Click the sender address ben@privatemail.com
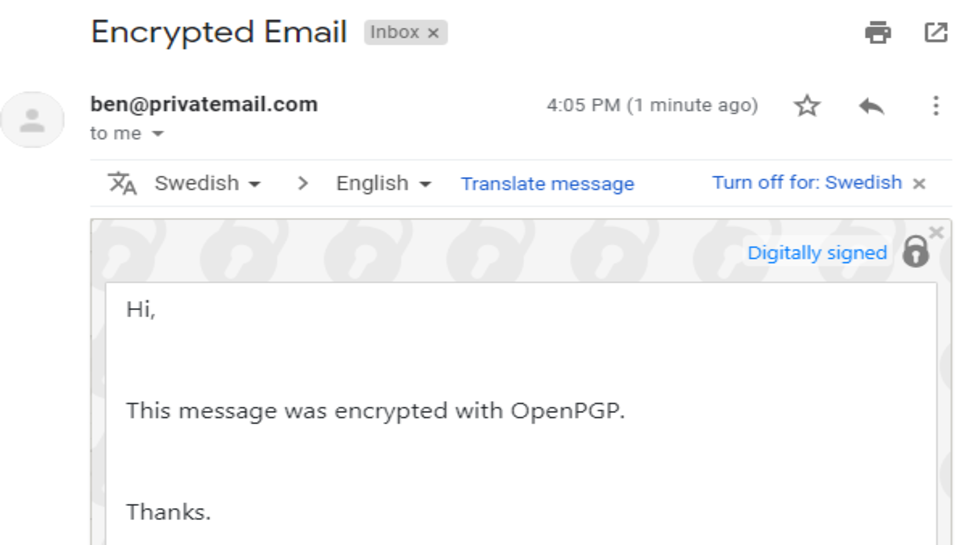Screen dimensions: 970x545 [204, 104]
